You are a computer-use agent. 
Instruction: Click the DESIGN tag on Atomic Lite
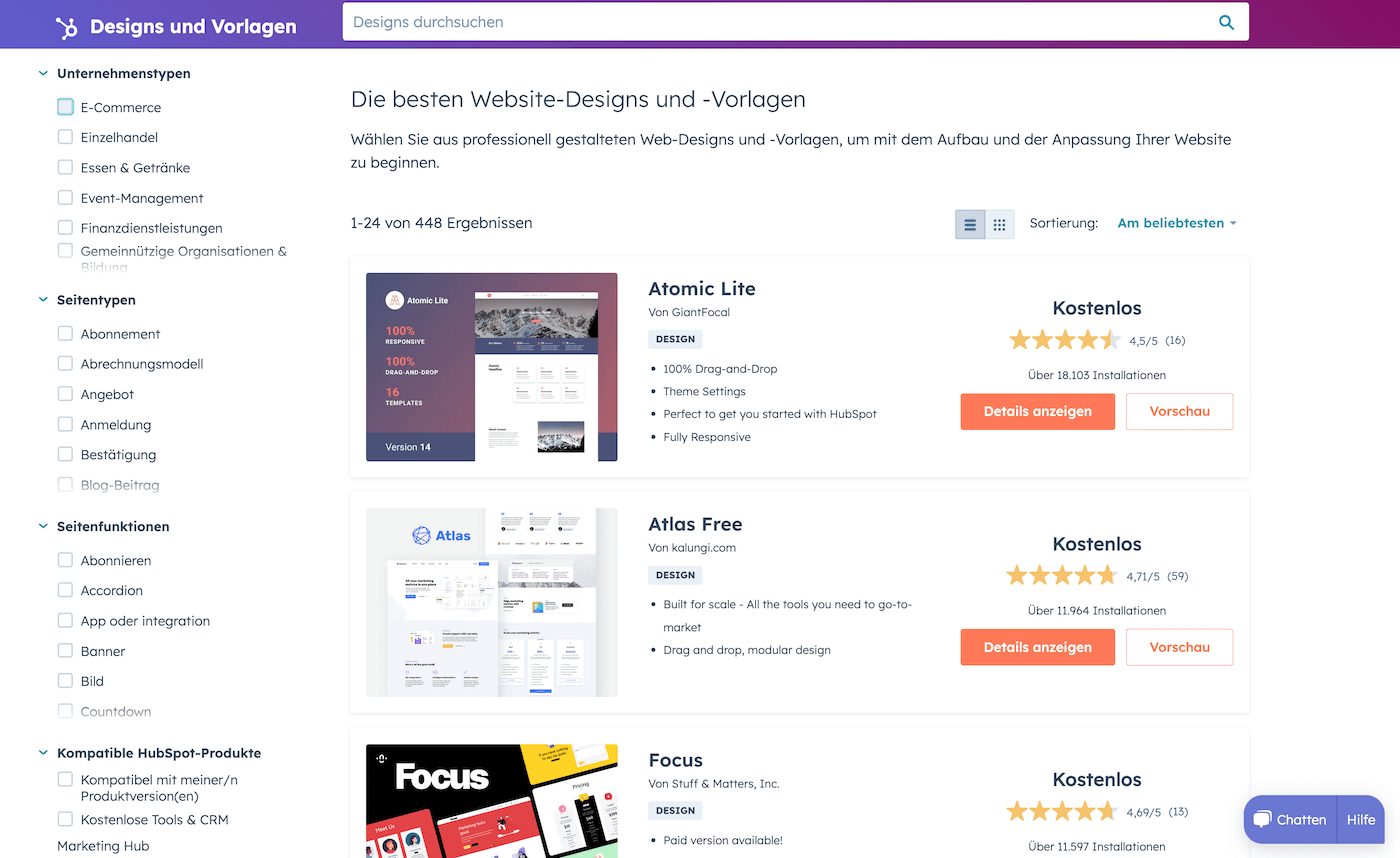click(675, 339)
